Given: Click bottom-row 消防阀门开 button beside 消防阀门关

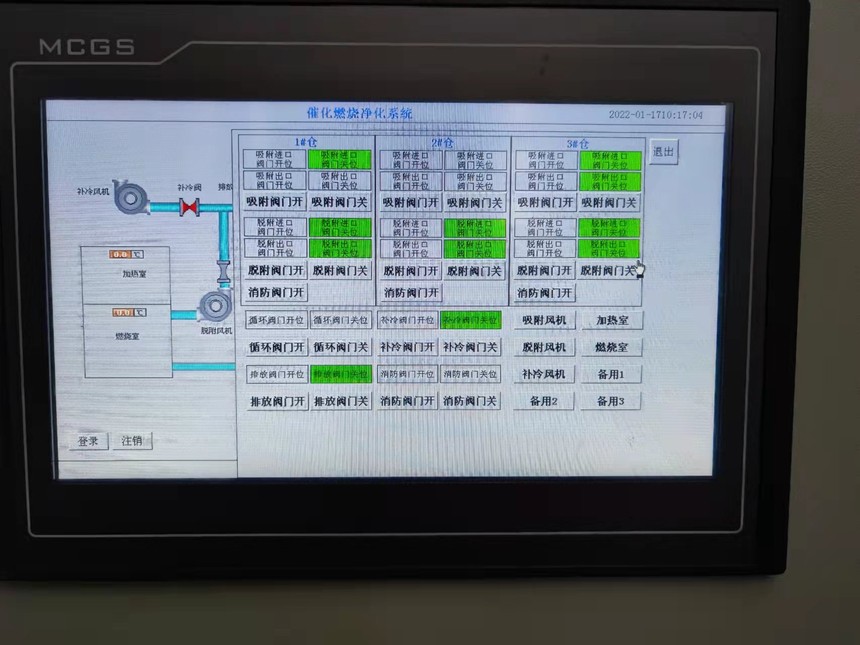Looking at the screenshot, I should click(x=408, y=401).
